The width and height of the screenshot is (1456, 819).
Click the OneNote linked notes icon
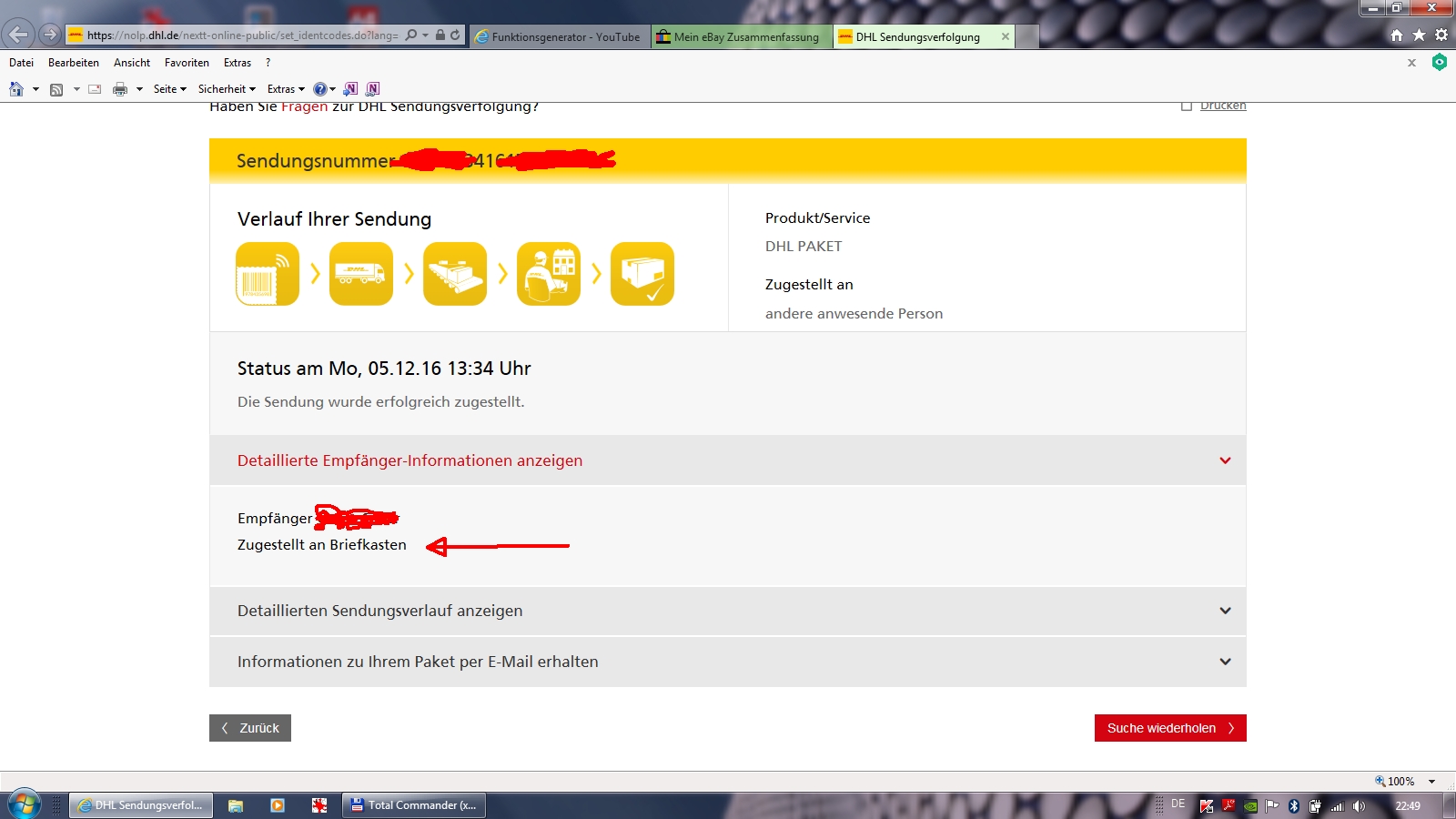pos(372,89)
